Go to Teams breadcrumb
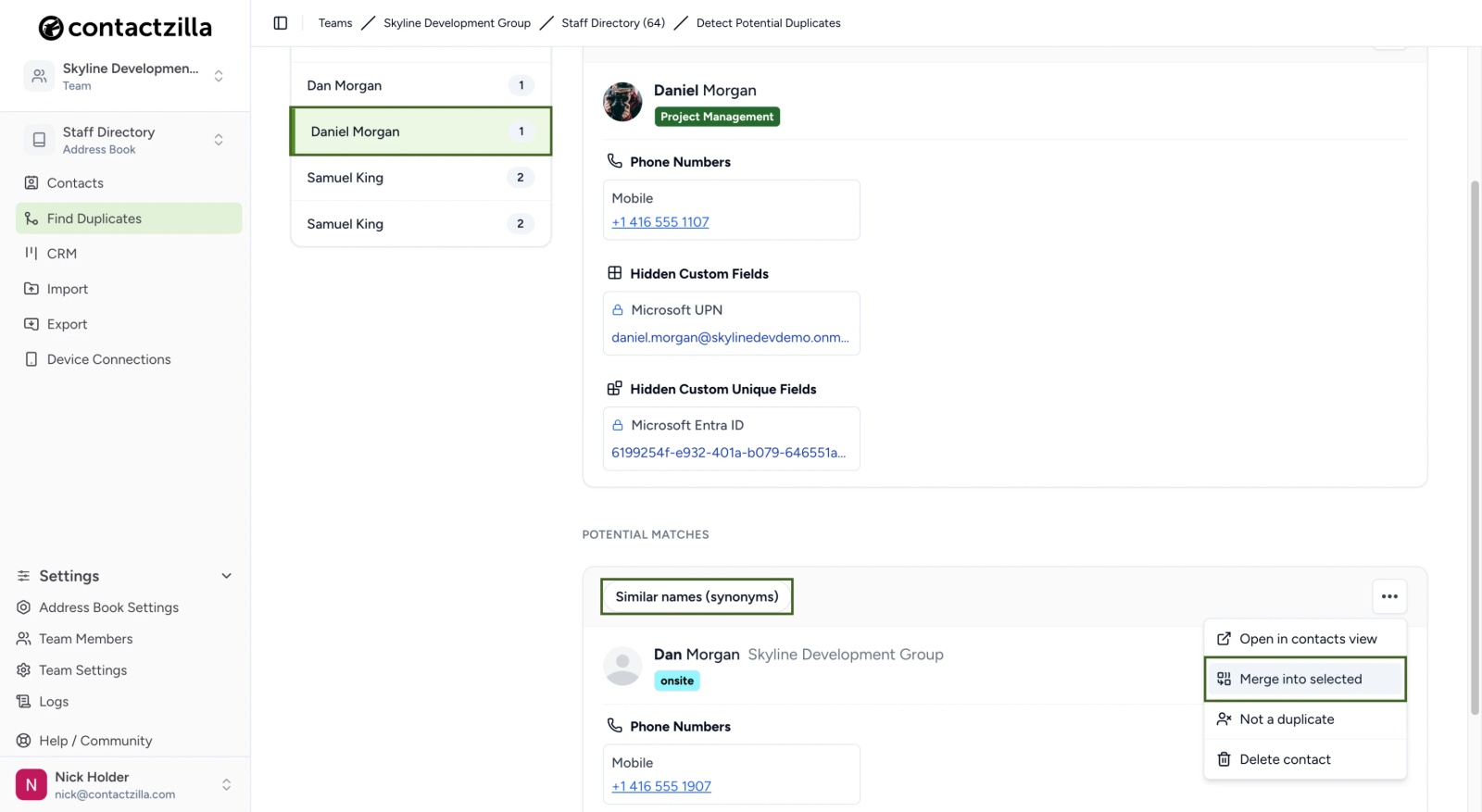This screenshot has width=1482, height=812. 335,23
